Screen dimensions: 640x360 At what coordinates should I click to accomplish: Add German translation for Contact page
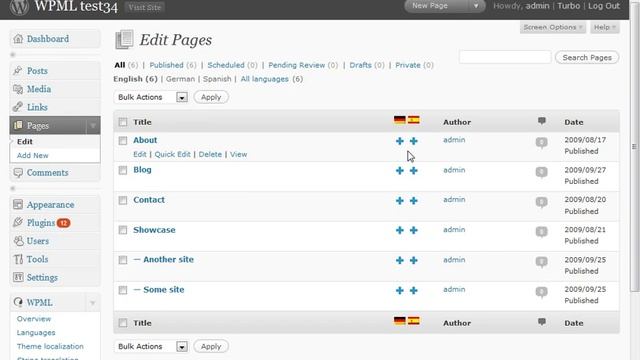click(x=400, y=201)
